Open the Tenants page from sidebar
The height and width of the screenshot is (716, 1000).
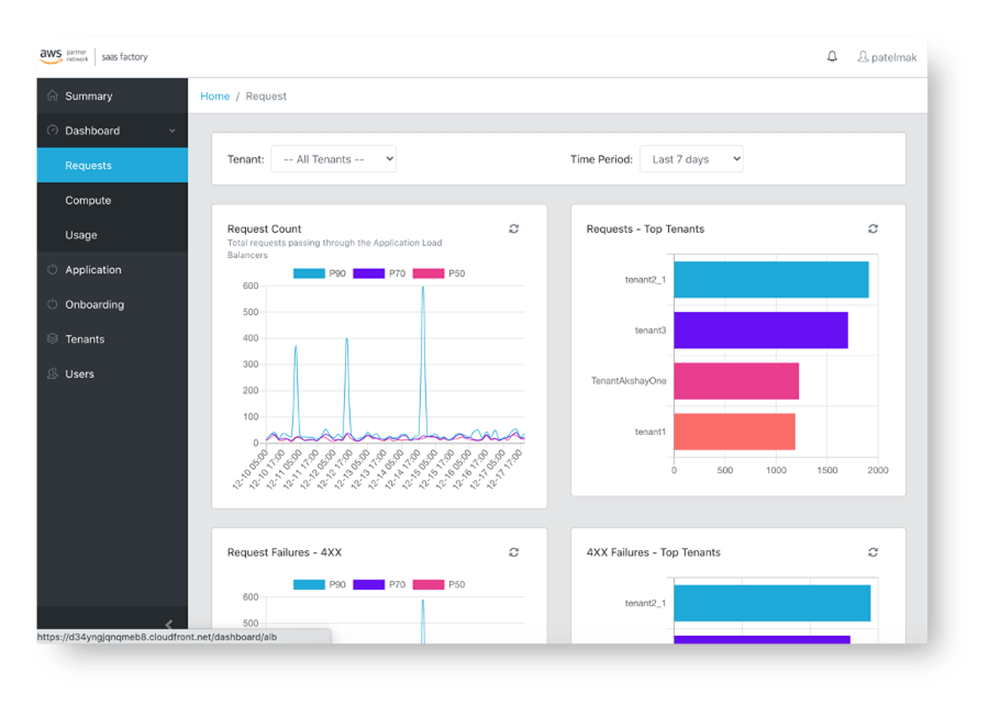[x=85, y=339]
